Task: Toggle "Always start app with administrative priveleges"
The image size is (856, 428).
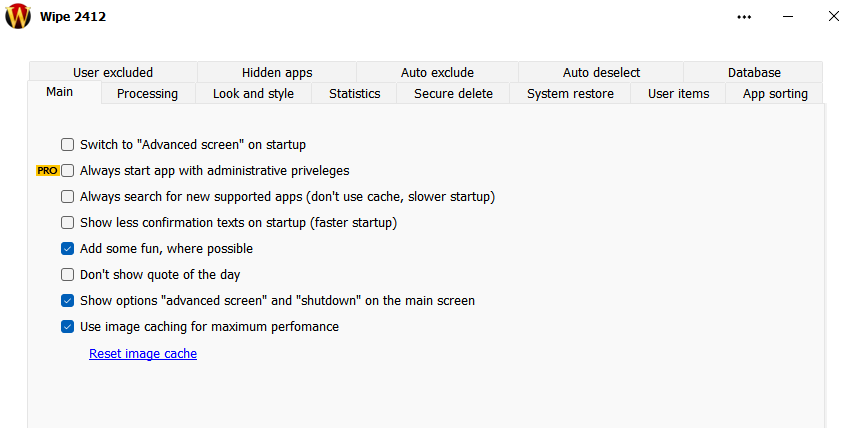Action: (68, 171)
